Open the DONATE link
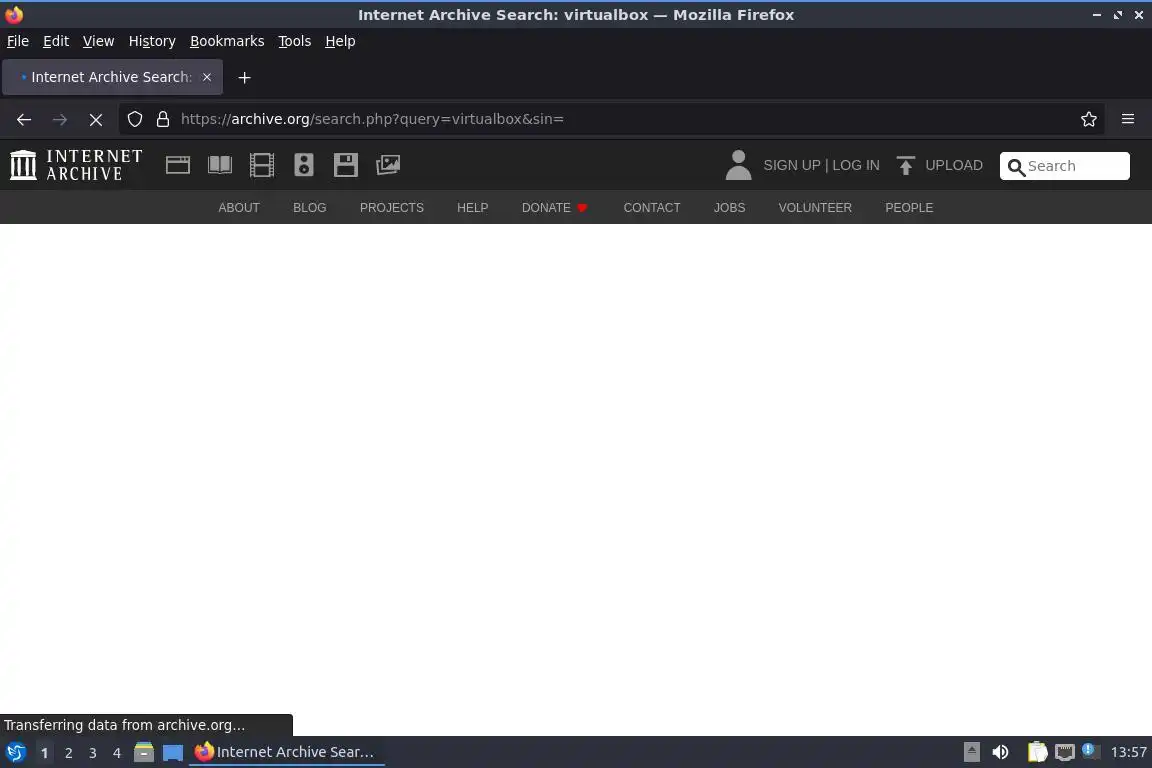The image size is (1152, 768). pos(554,208)
